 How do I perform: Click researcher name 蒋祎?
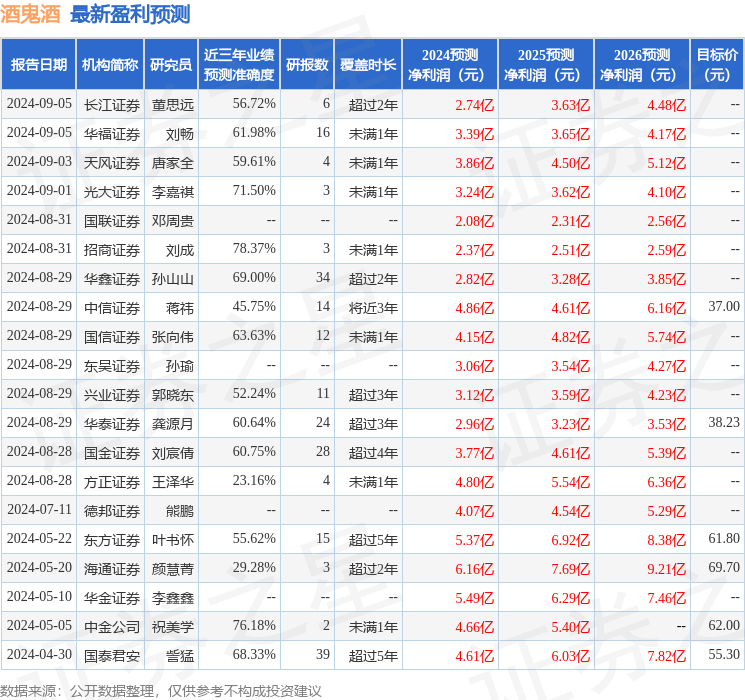coord(180,308)
